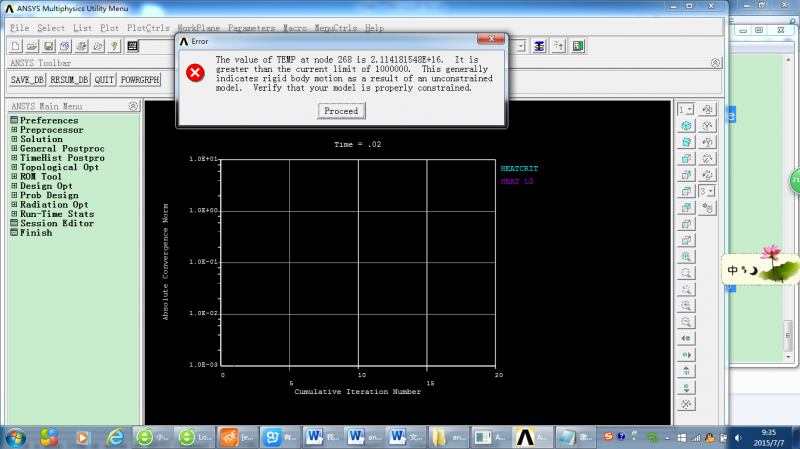Click the HEAT L2 legend label
The height and width of the screenshot is (449, 800).
[516, 181]
